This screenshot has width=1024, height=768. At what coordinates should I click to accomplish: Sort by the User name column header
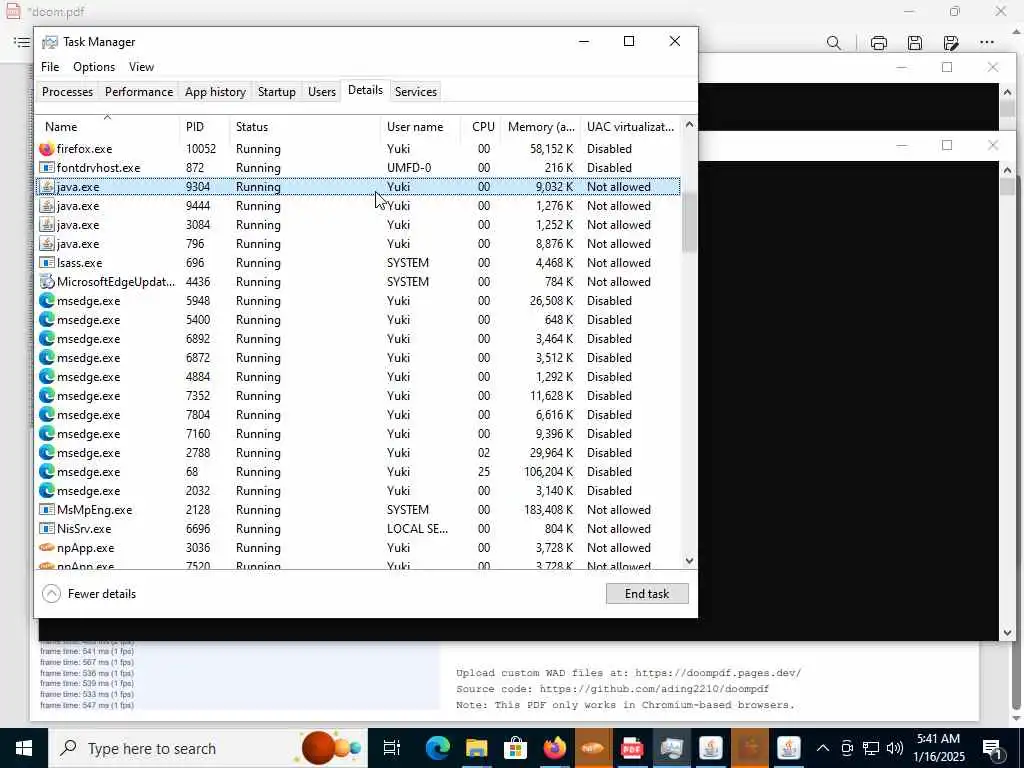421,127
